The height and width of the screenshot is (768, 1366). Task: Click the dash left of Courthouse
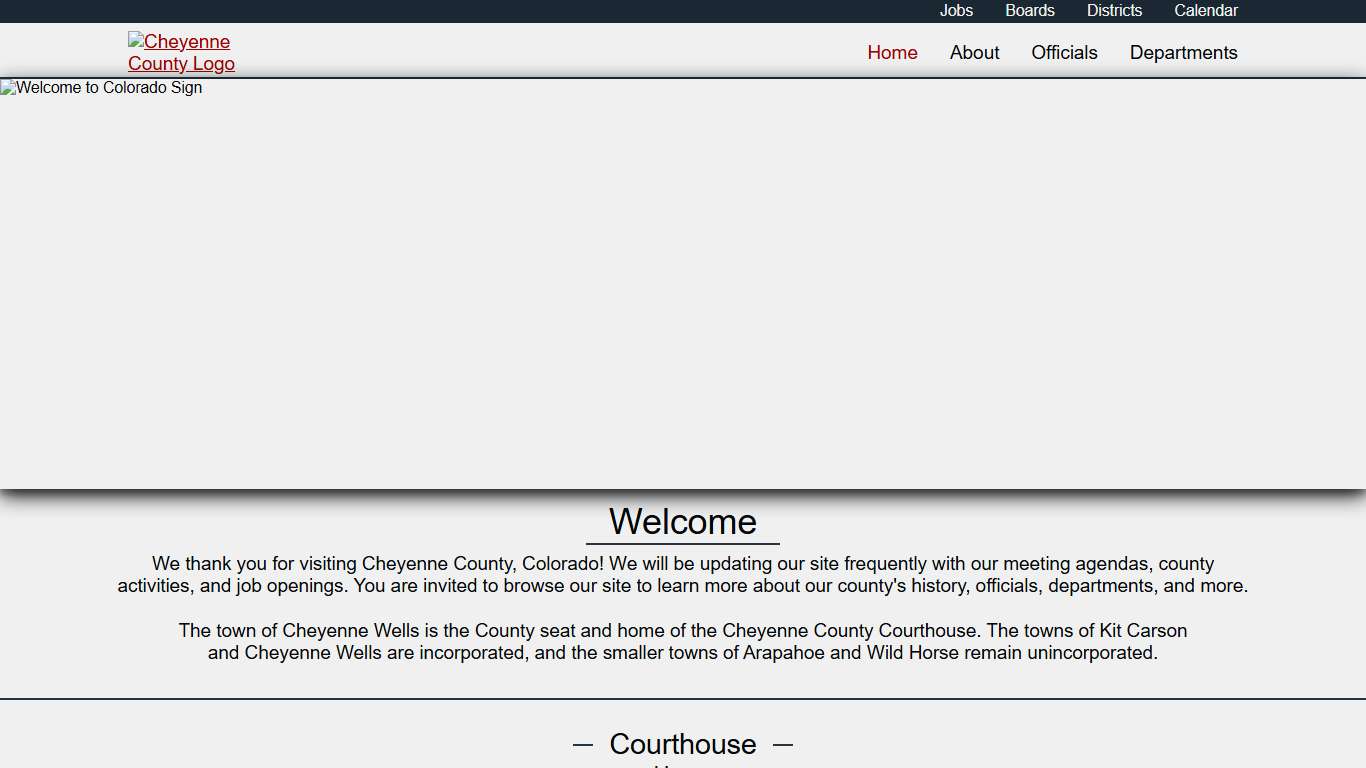point(583,745)
